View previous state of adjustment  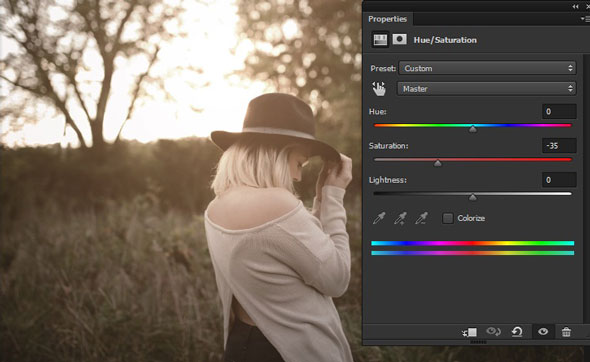tap(493, 332)
